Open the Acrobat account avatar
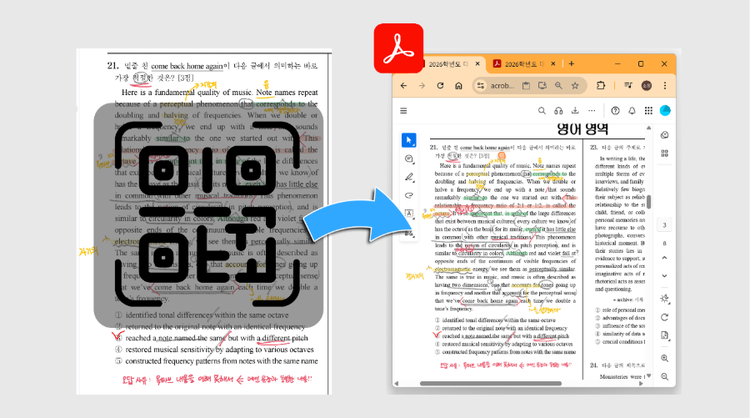The width and height of the screenshot is (750, 418). pos(665,111)
